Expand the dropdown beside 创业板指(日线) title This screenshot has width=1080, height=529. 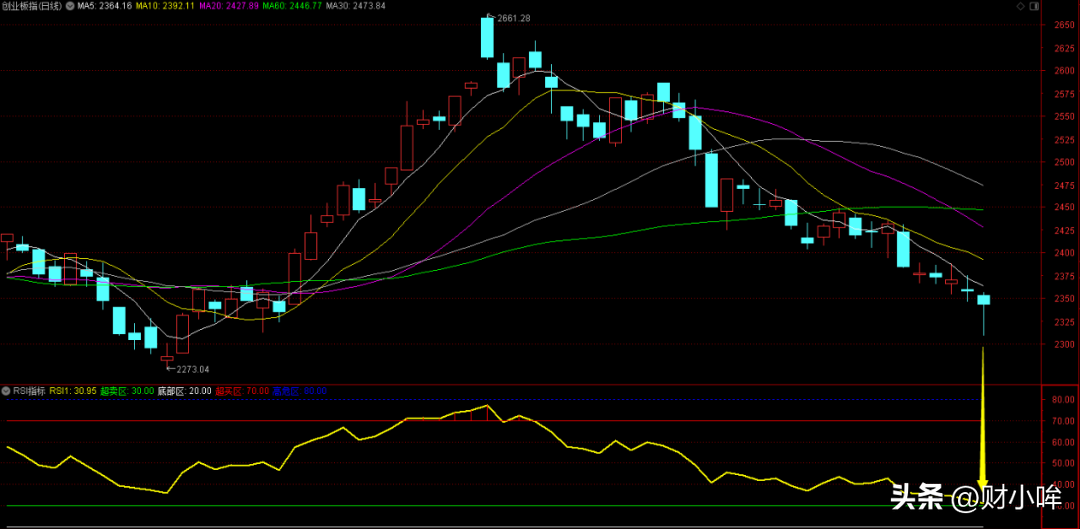coord(68,6)
